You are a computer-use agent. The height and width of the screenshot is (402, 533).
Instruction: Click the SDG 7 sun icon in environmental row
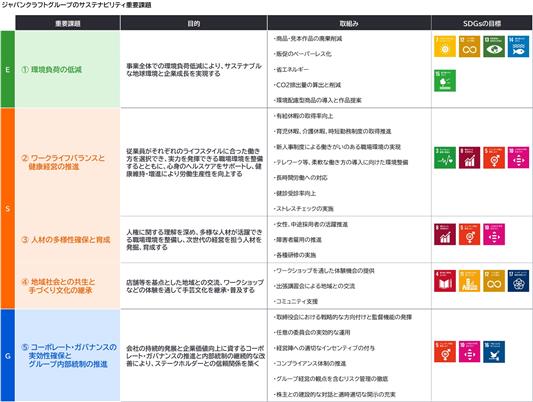pos(445,46)
